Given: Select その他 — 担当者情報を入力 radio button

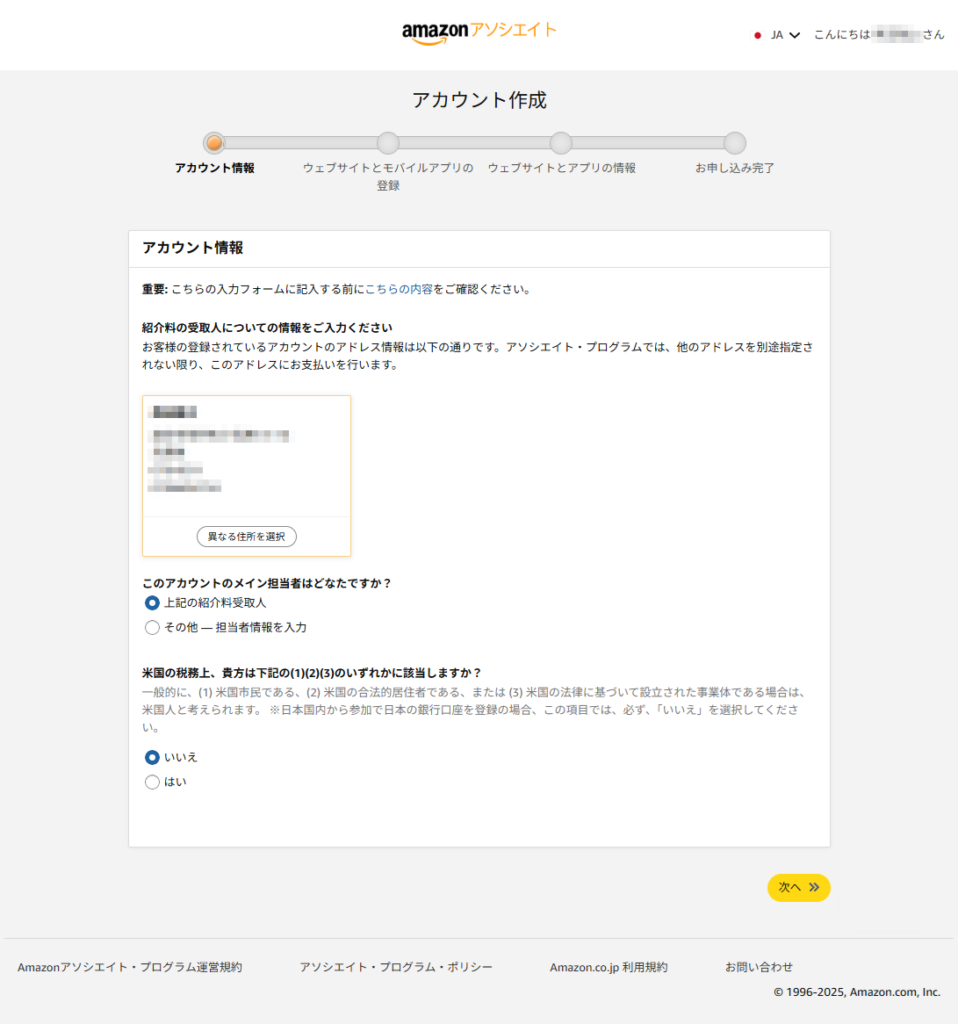Looking at the screenshot, I should tap(152, 628).
